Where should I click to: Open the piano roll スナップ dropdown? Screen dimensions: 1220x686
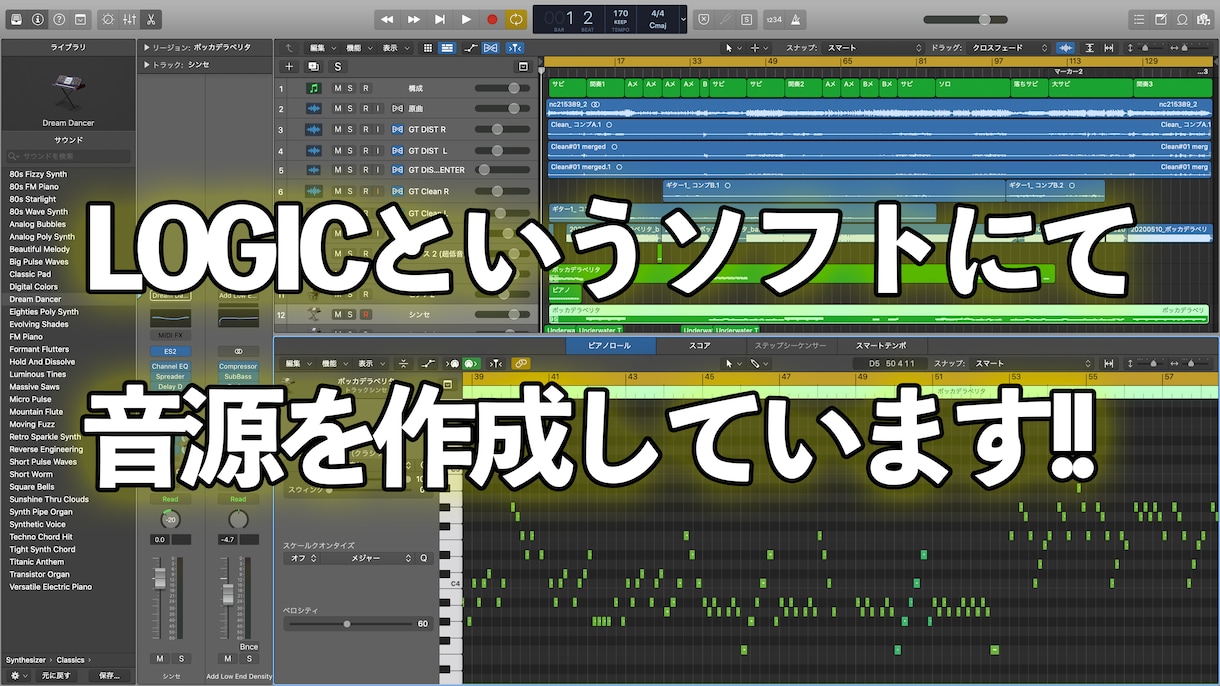click(1032, 363)
